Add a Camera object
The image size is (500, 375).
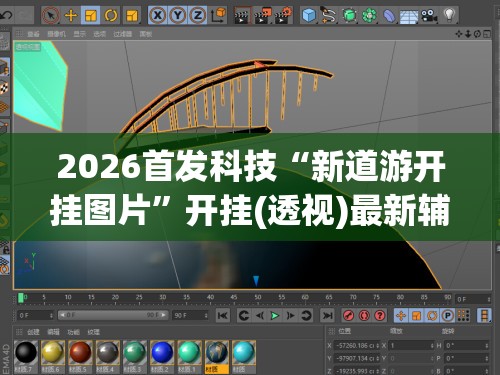tap(429, 15)
